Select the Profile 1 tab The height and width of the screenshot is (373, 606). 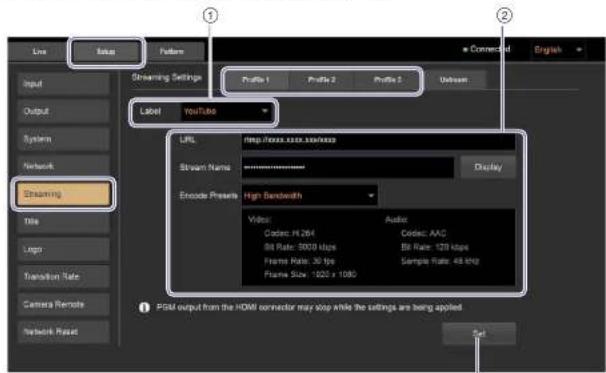(256, 80)
